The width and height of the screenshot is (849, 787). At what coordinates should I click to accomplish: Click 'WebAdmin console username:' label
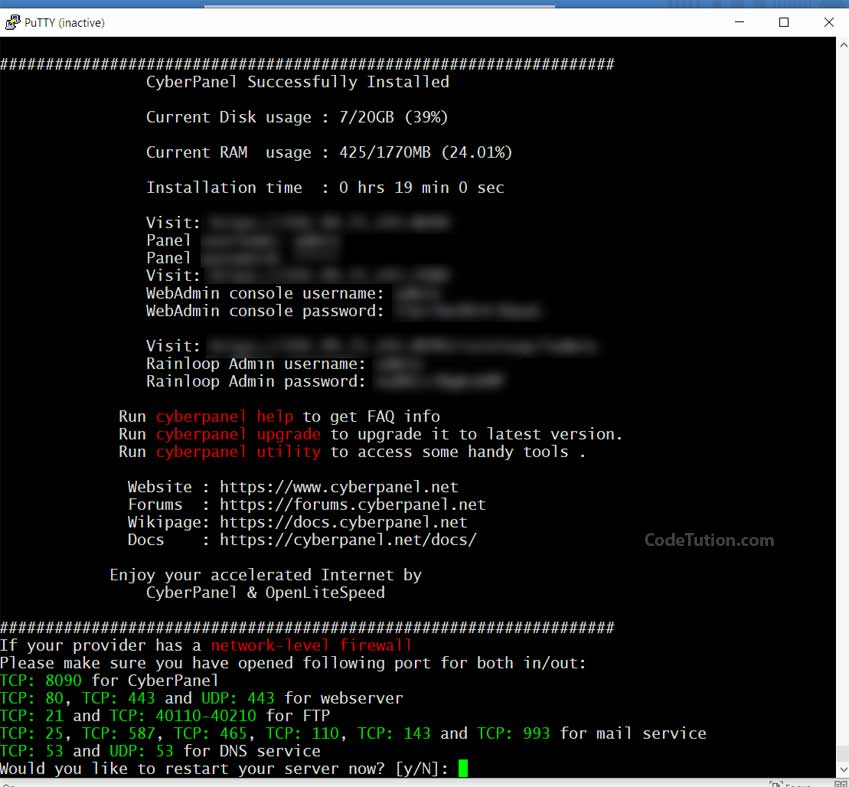coord(265,293)
